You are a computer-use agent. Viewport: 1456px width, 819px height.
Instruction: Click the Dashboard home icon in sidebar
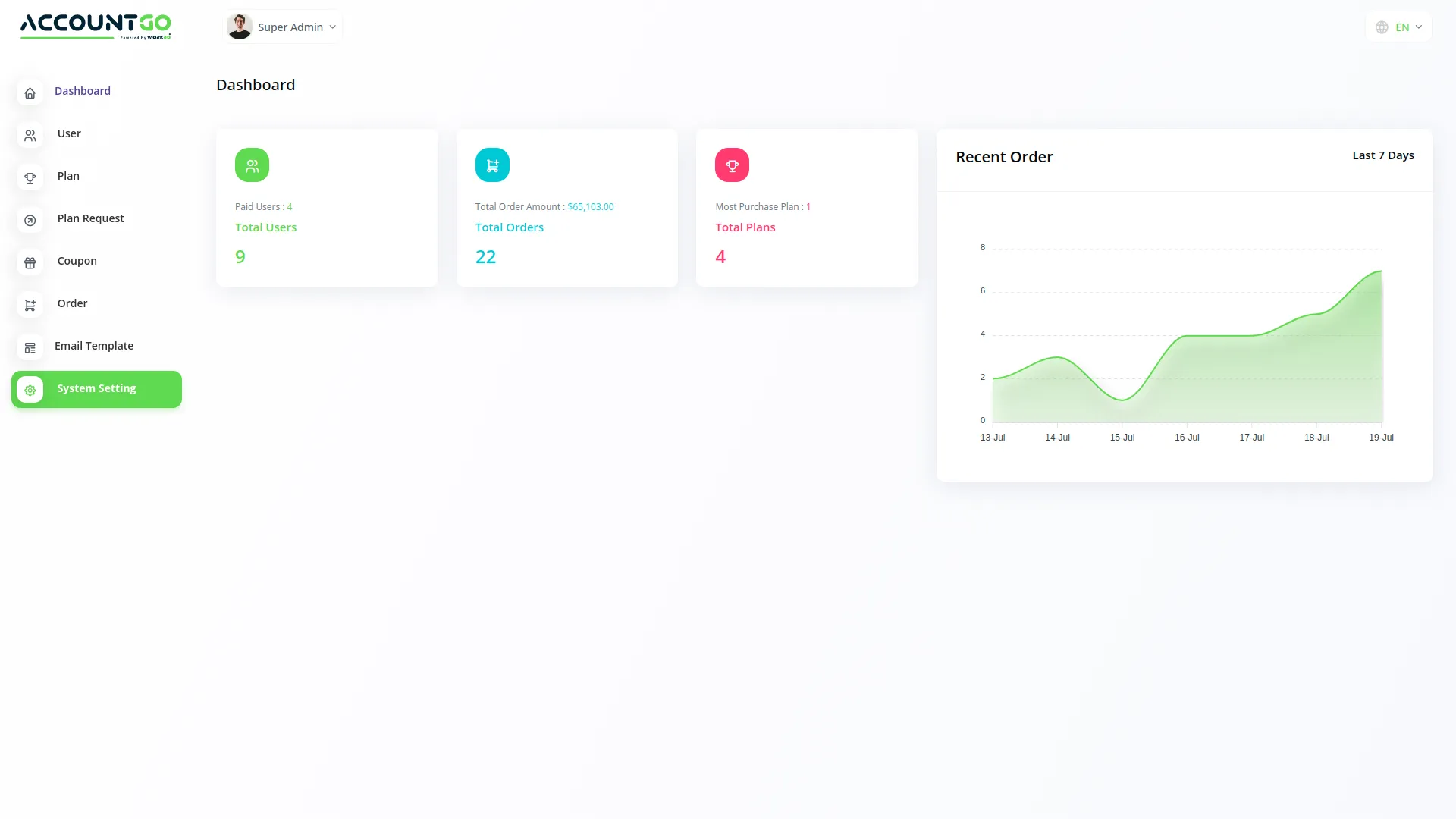(30, 93)
